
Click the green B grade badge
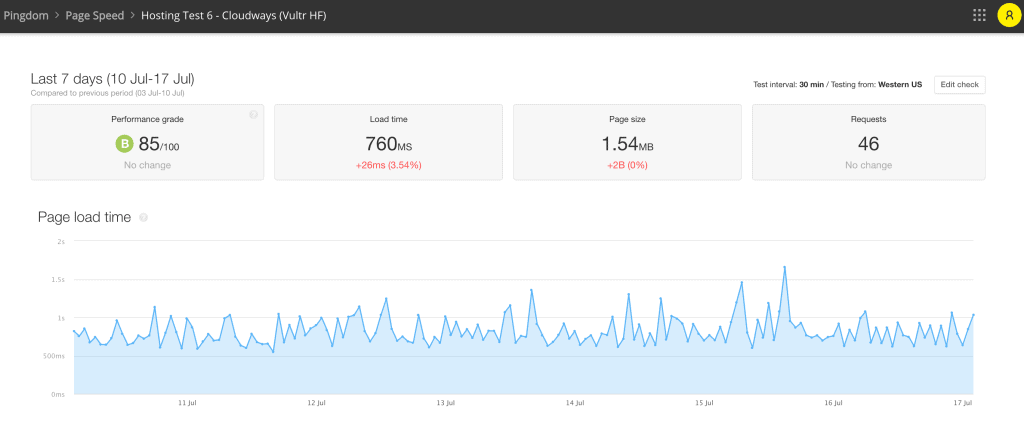click(x=124, y=144)
